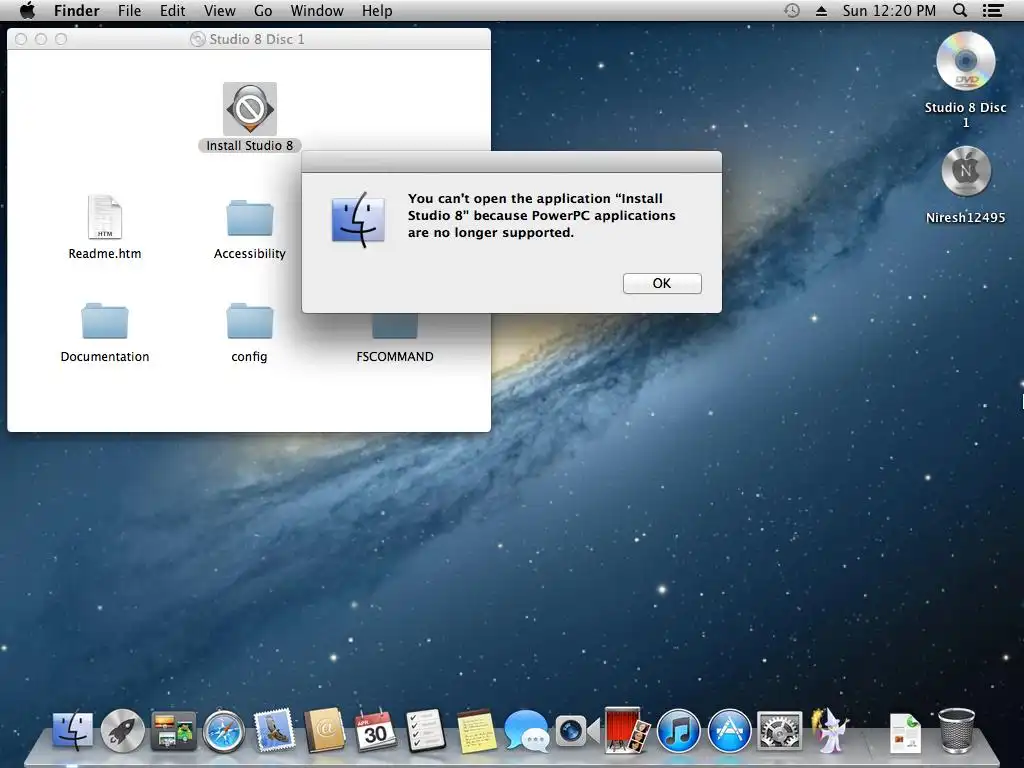The height and width of the screenshot is (768, 1024).
Task: Open Notes yellow pad in Dock
Action: click(476, 731)
